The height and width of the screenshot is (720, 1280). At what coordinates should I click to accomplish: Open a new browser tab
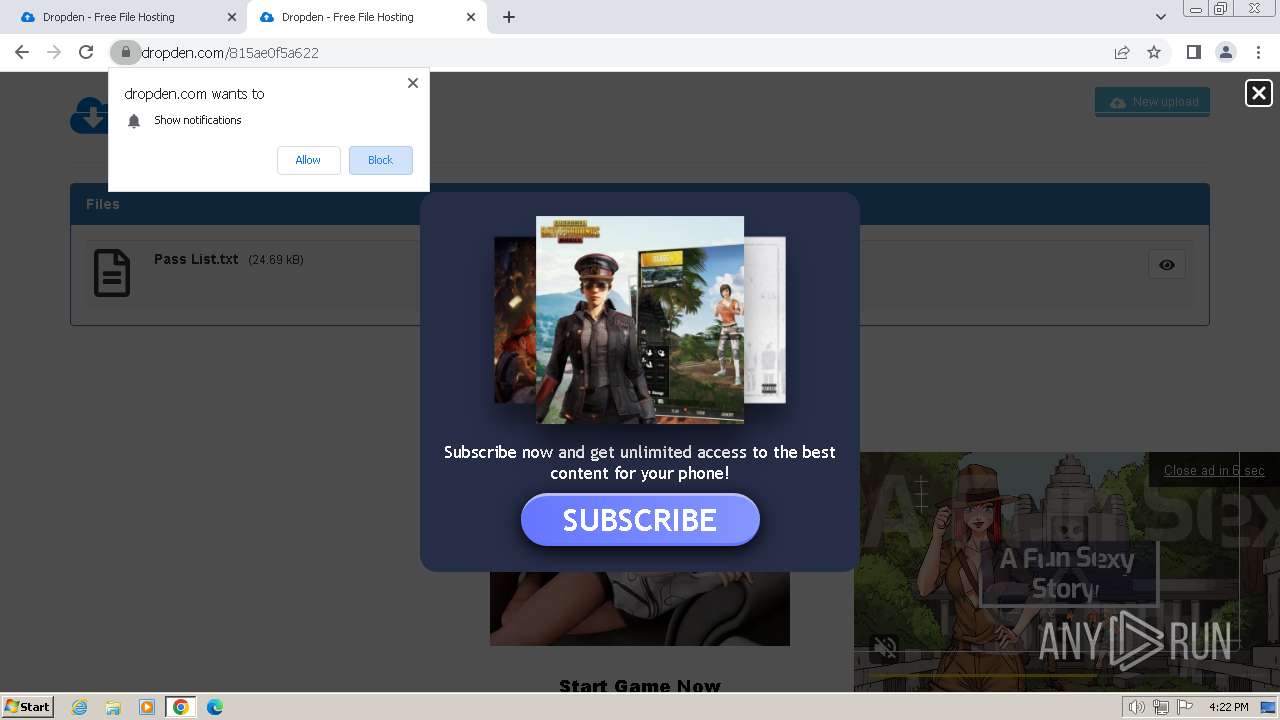[509, 17]
